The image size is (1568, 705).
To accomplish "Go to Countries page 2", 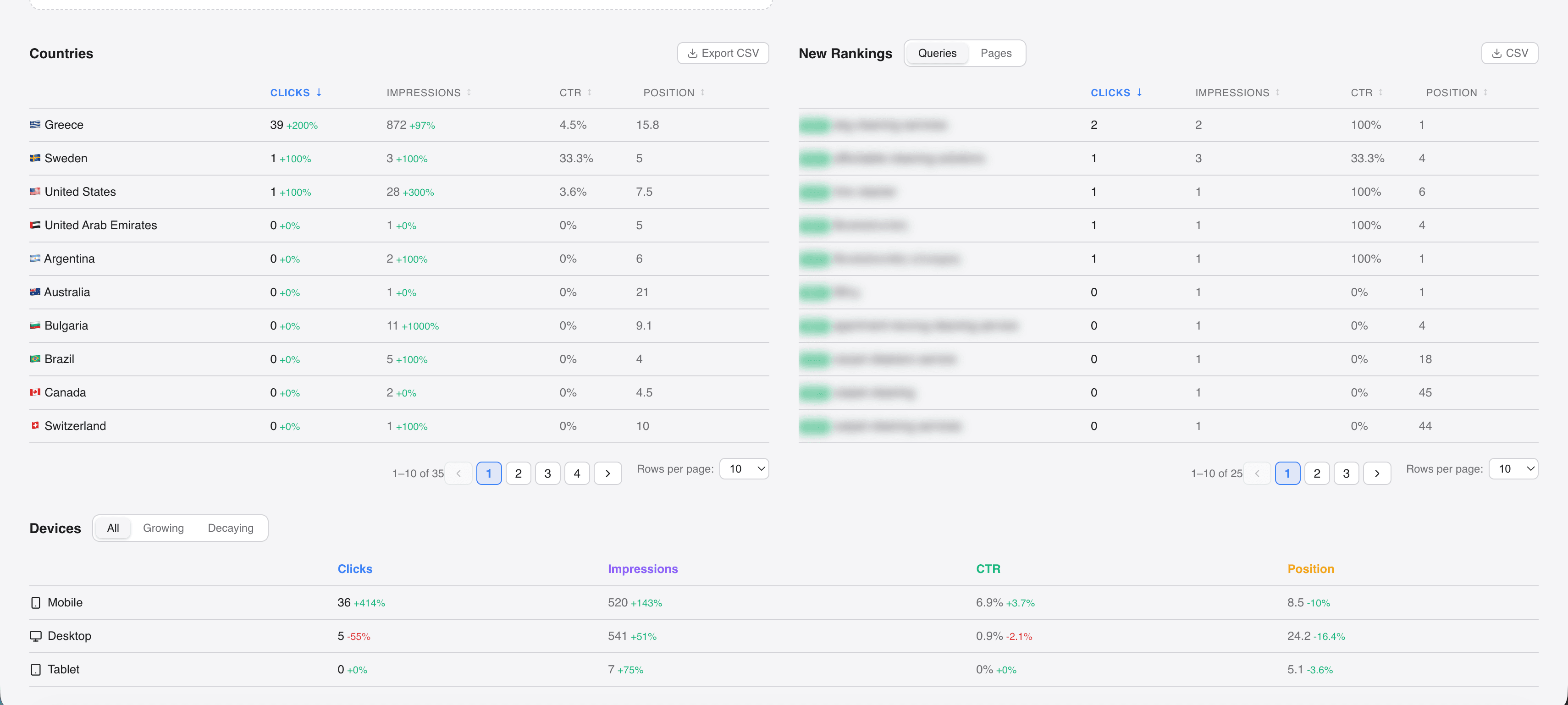I will (518, 474).
